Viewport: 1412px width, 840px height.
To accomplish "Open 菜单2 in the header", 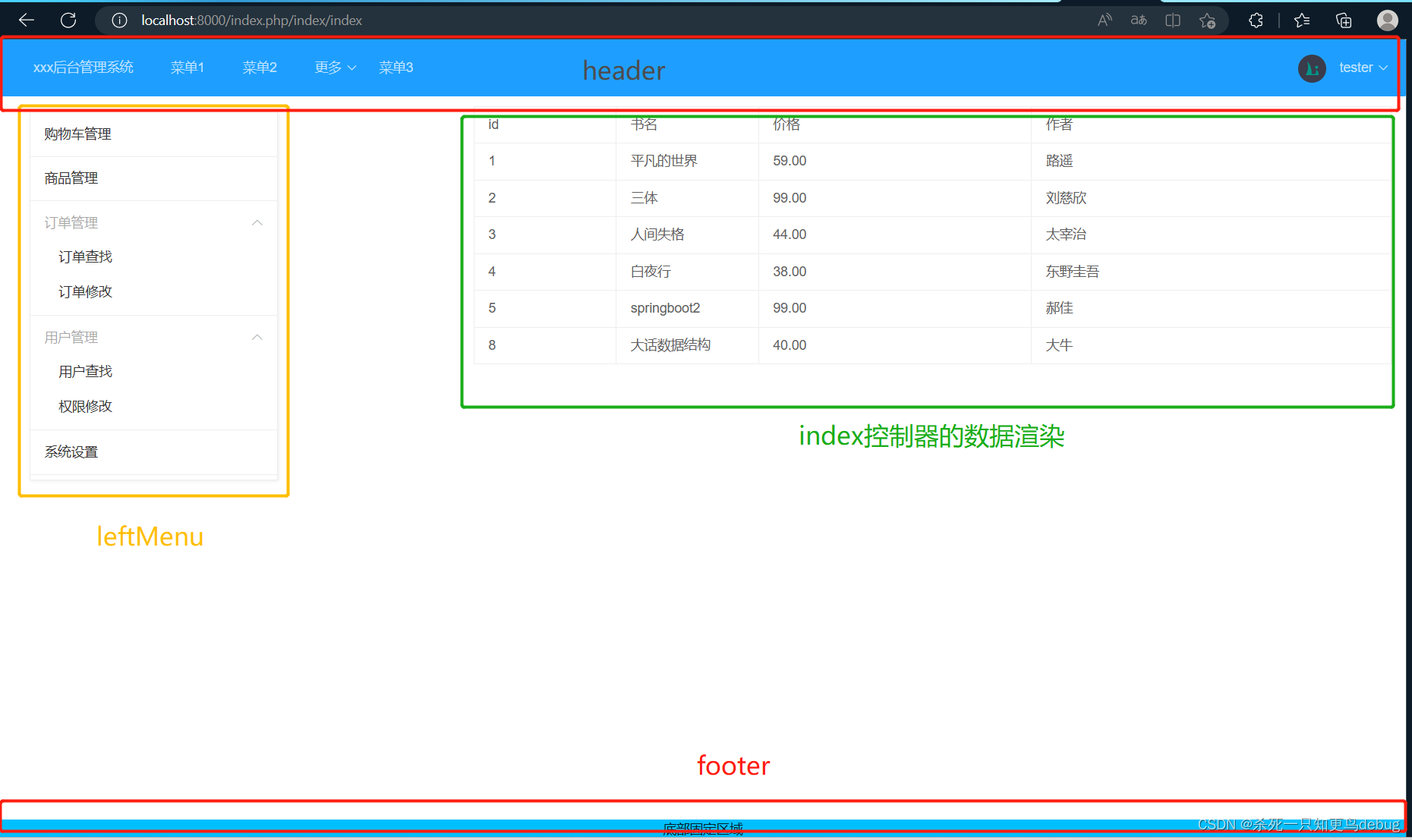I will click(x=260, y=68).
